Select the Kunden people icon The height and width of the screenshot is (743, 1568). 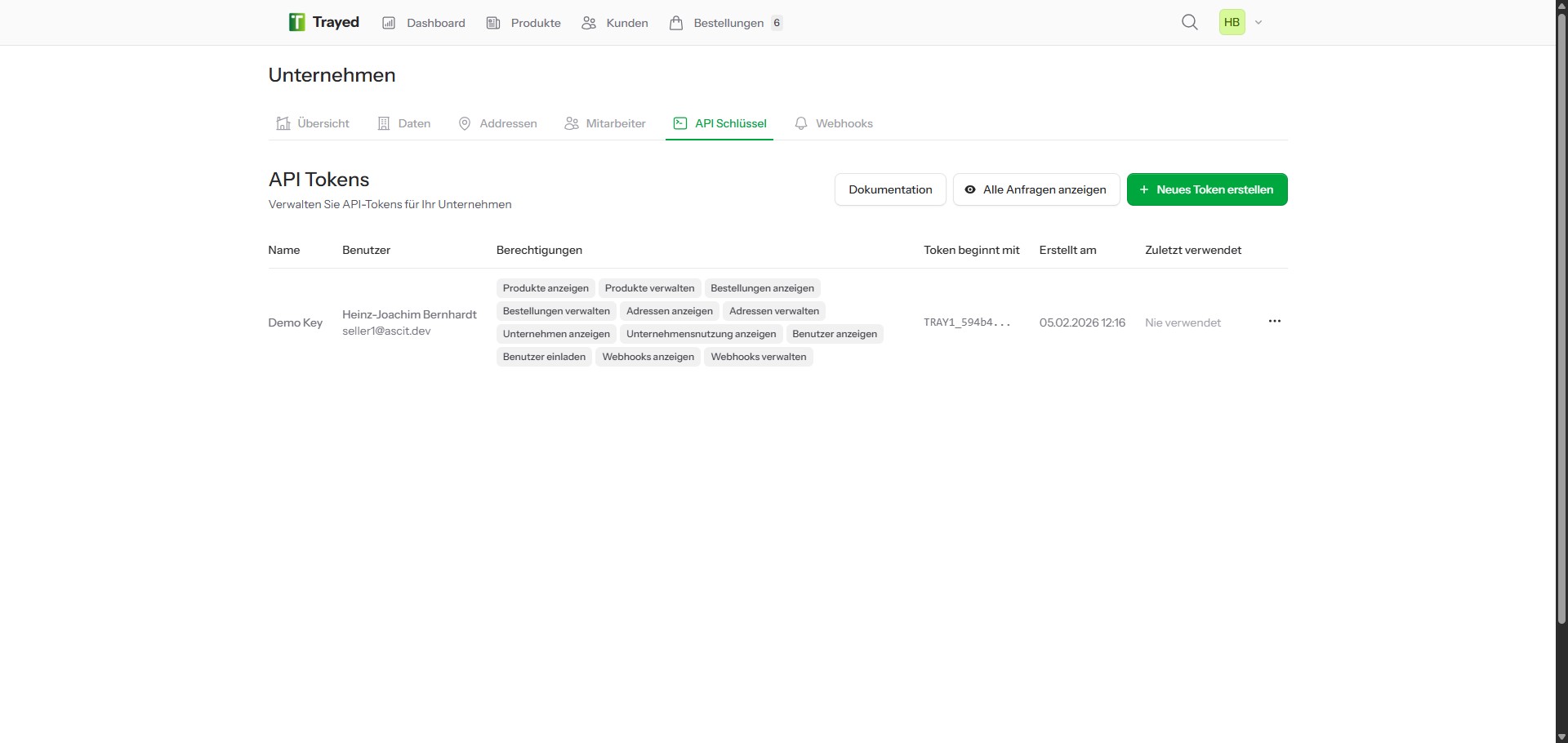tap(588, 23)
